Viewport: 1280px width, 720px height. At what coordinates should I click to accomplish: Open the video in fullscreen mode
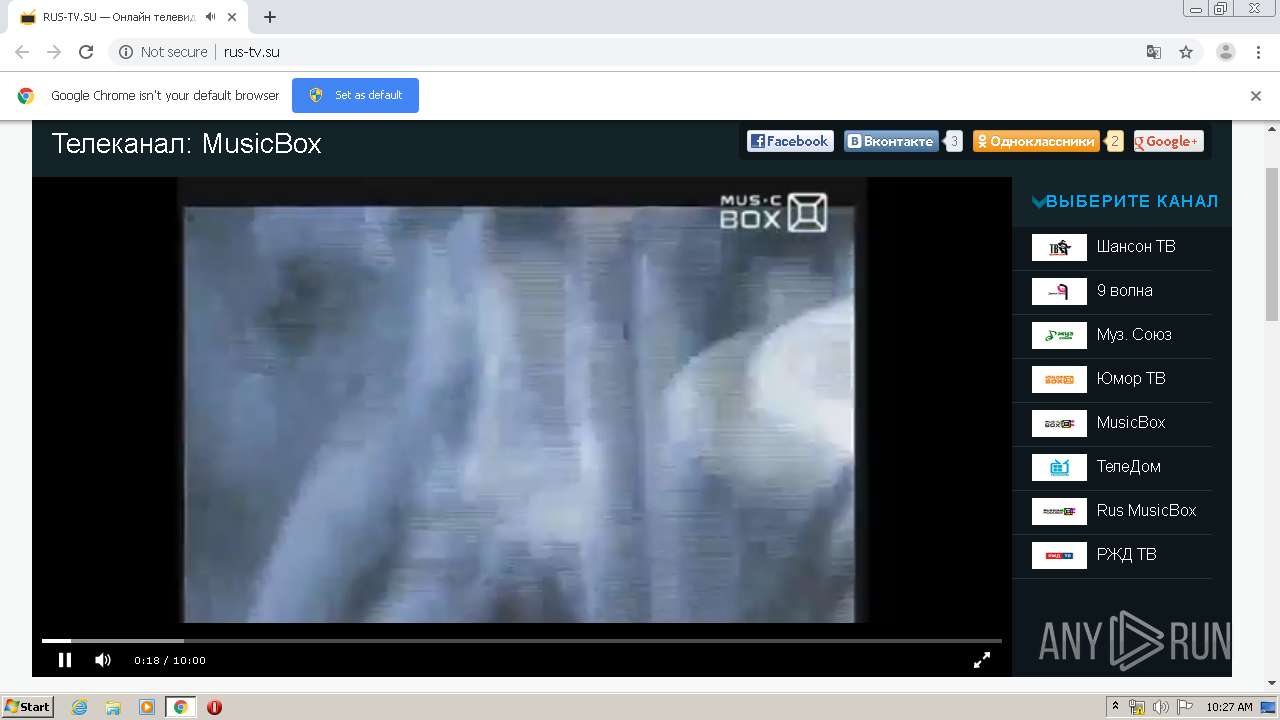(x=982, y=660)
